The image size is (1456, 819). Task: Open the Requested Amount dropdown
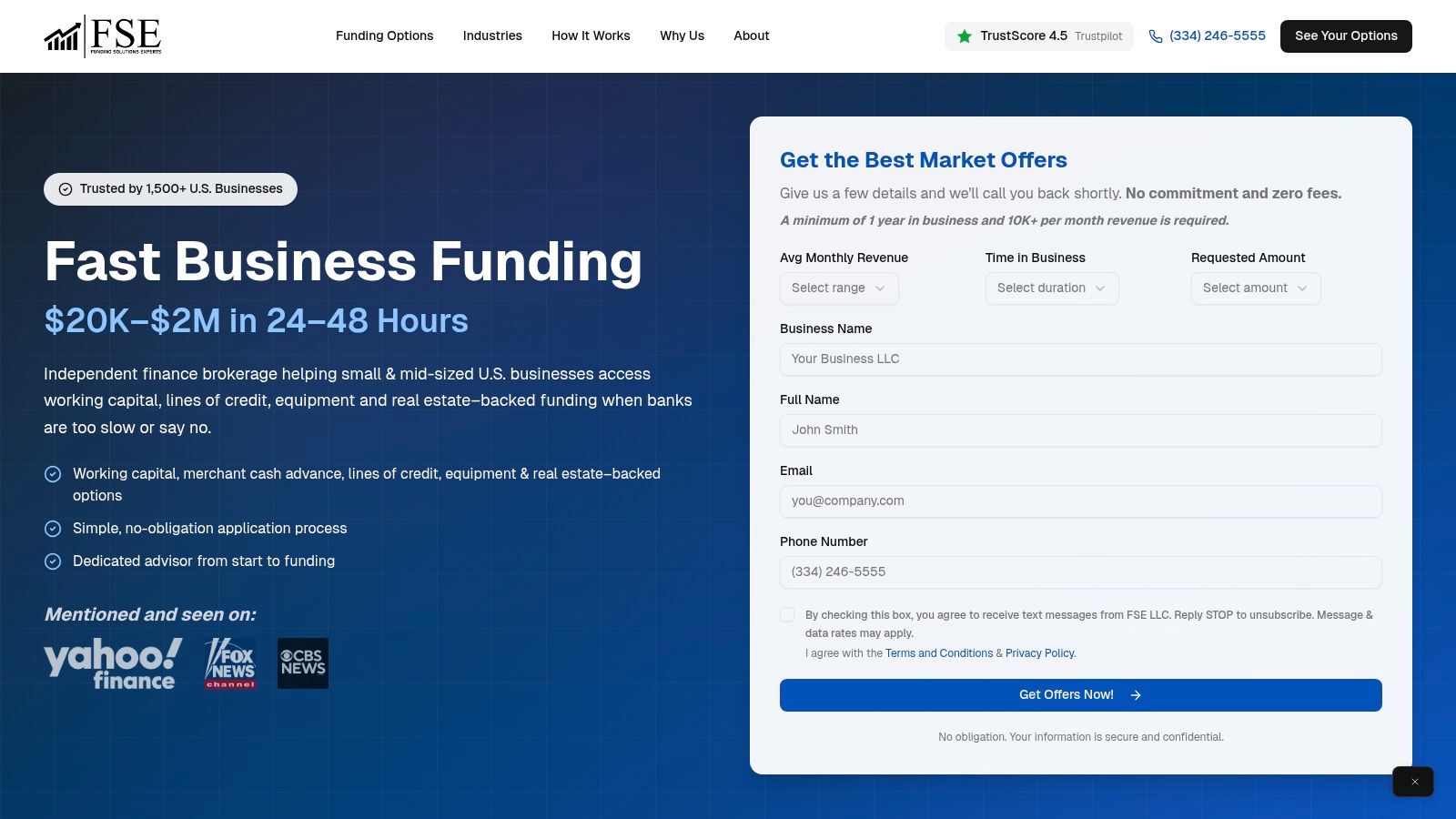tap(1255, 288)
